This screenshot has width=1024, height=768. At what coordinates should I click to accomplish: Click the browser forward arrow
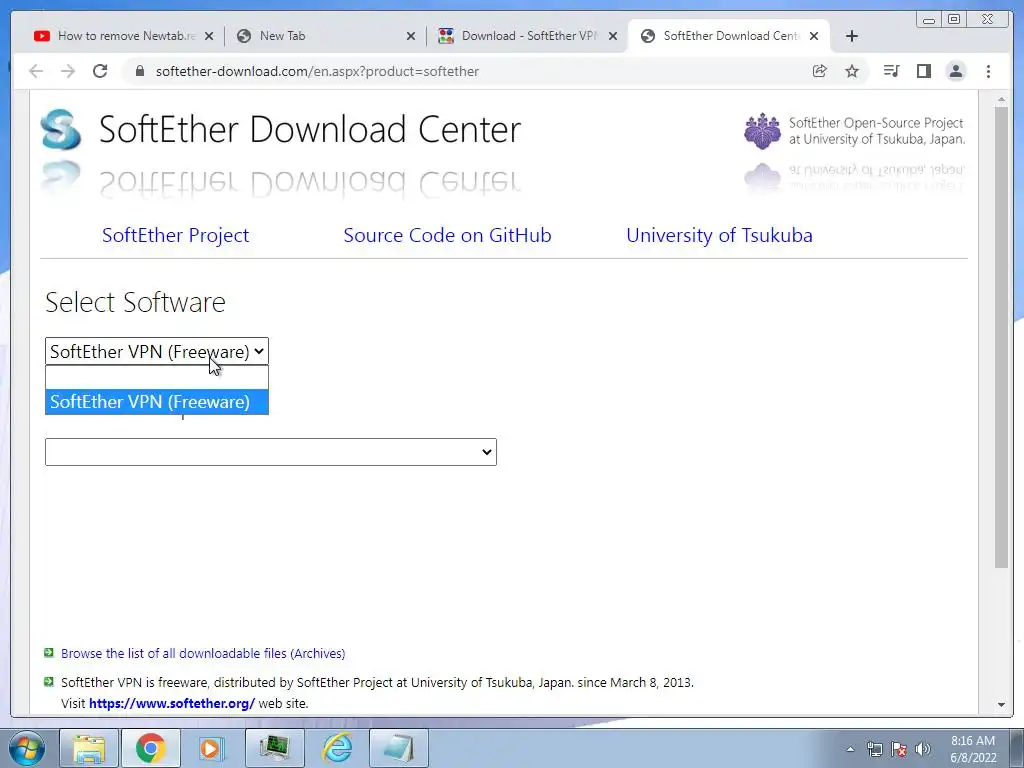point(68,71)
